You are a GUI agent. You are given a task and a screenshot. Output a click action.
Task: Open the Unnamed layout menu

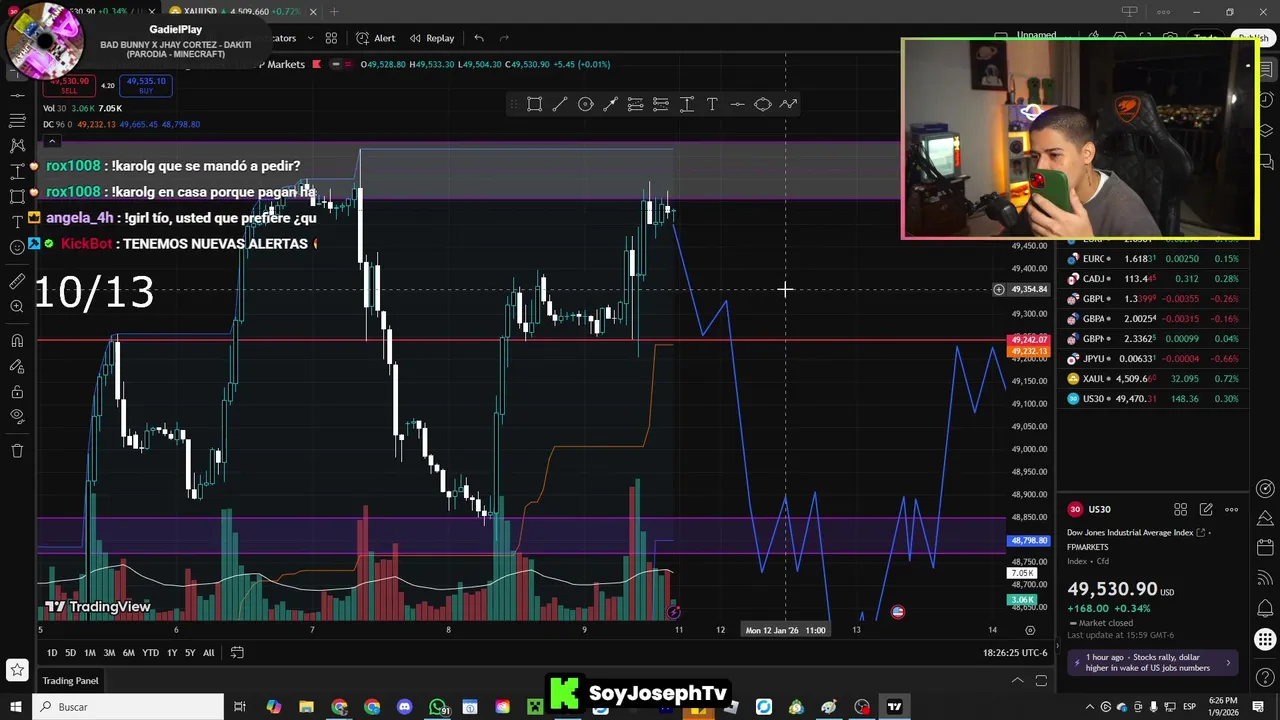click(x=1036, y=36)
